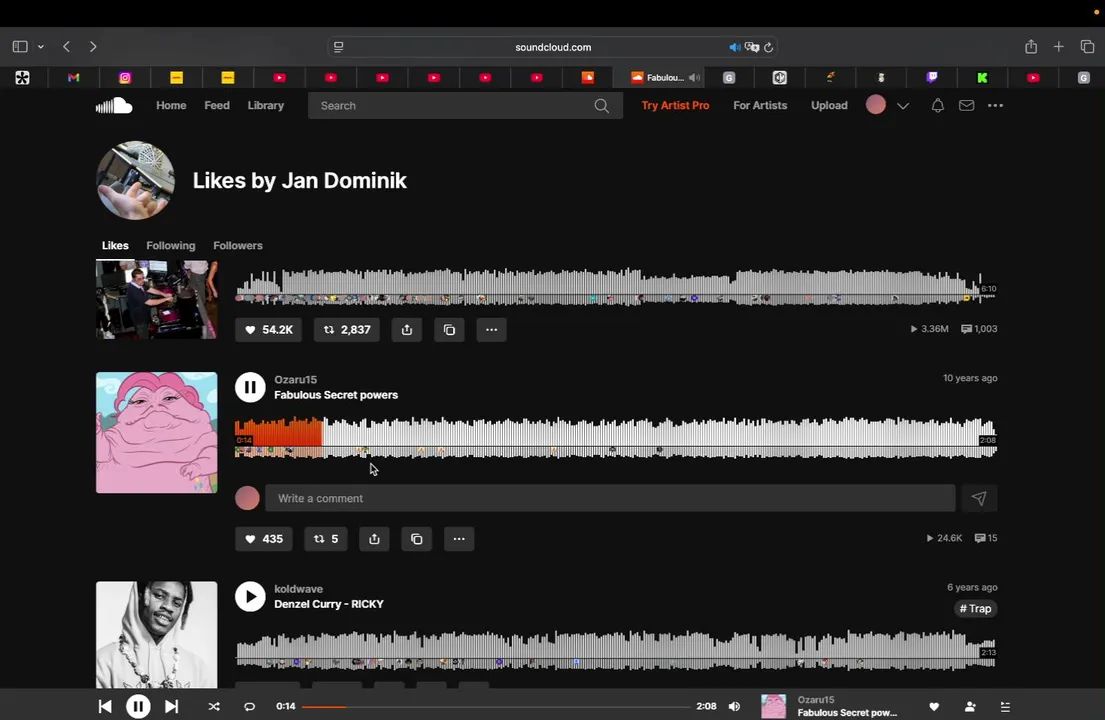Repost the track with 2,837 reposts
This screenshot has width=1105, height=720.
pos(347,329)
